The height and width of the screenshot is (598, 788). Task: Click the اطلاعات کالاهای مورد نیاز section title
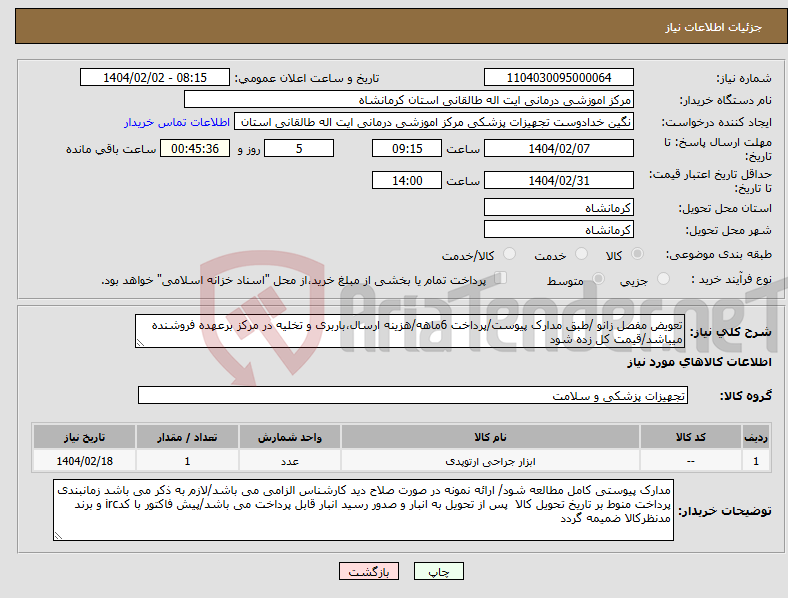pos(699,362)
